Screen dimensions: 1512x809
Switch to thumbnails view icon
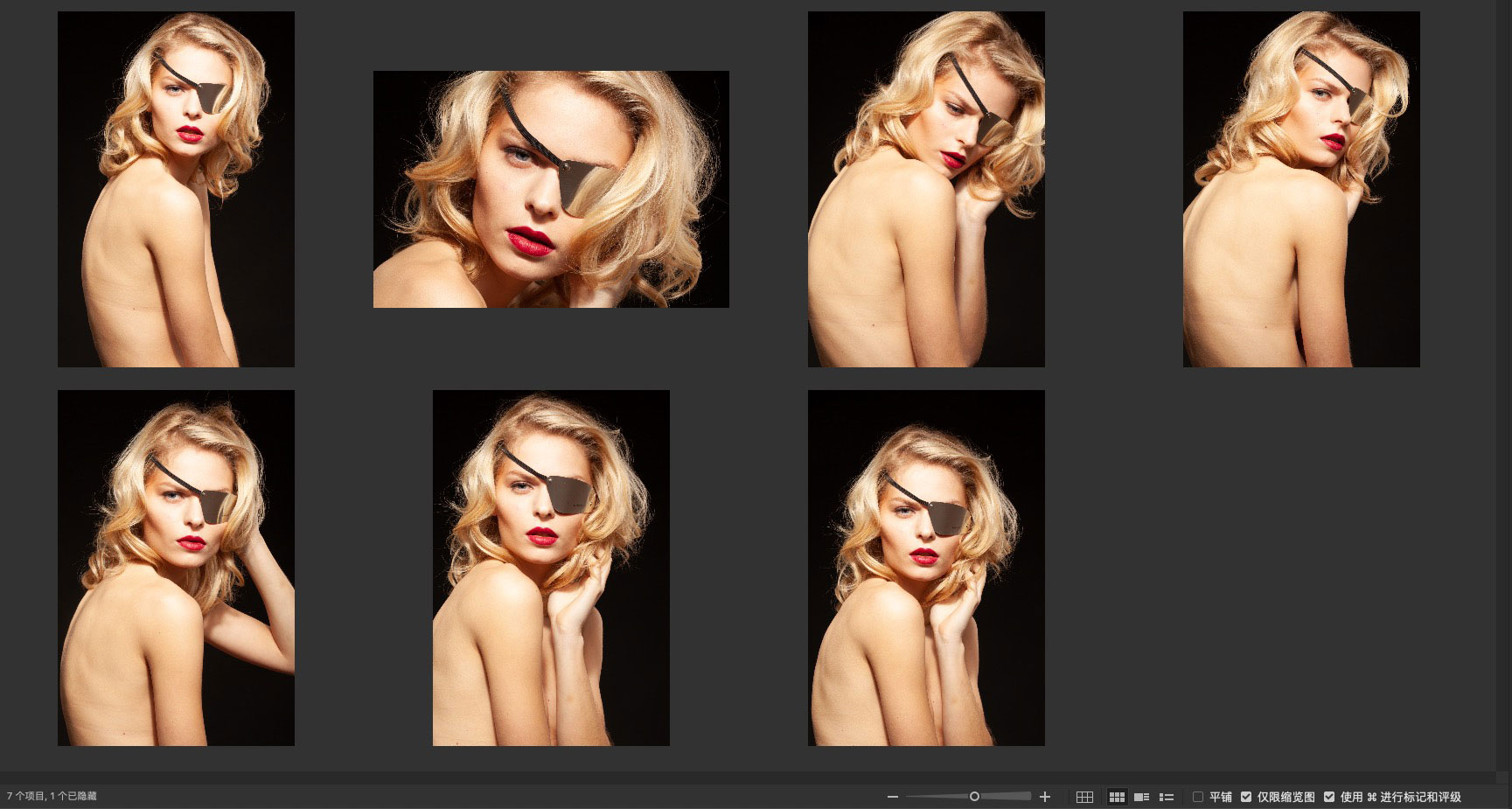tap(1117, 797)
